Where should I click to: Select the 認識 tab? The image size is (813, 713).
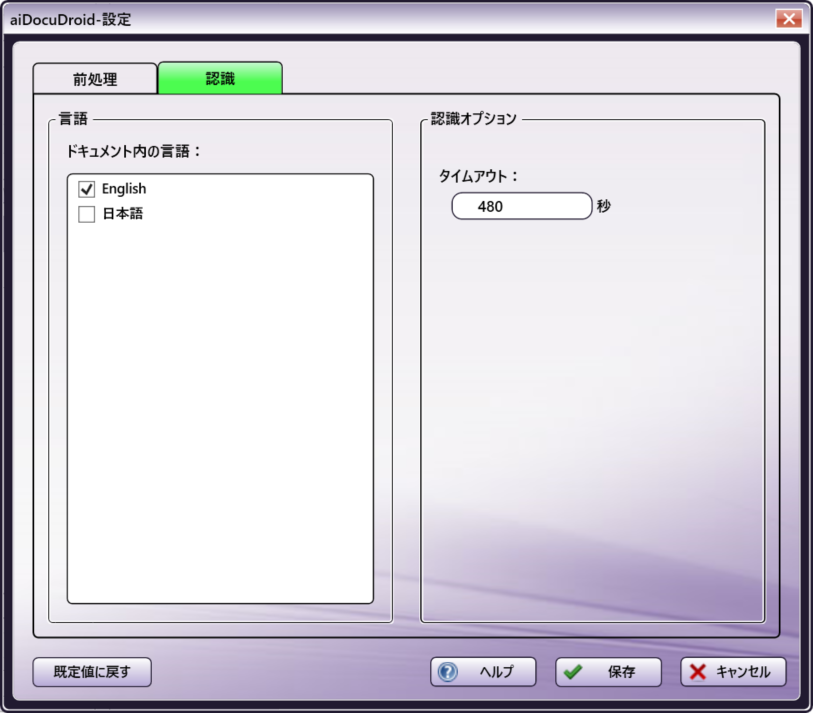220,78
